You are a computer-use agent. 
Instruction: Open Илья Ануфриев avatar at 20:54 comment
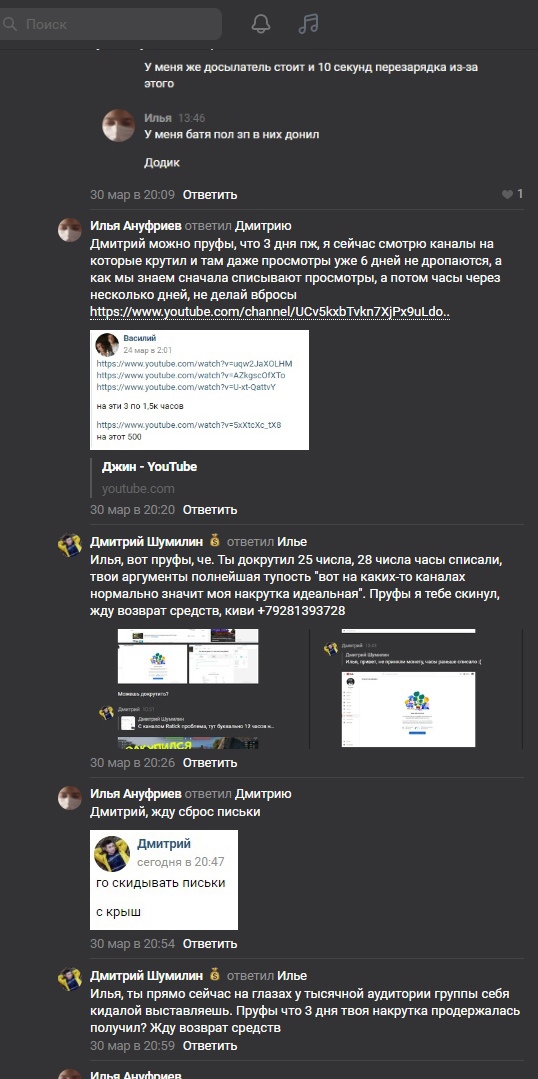(x=69, y=797)
